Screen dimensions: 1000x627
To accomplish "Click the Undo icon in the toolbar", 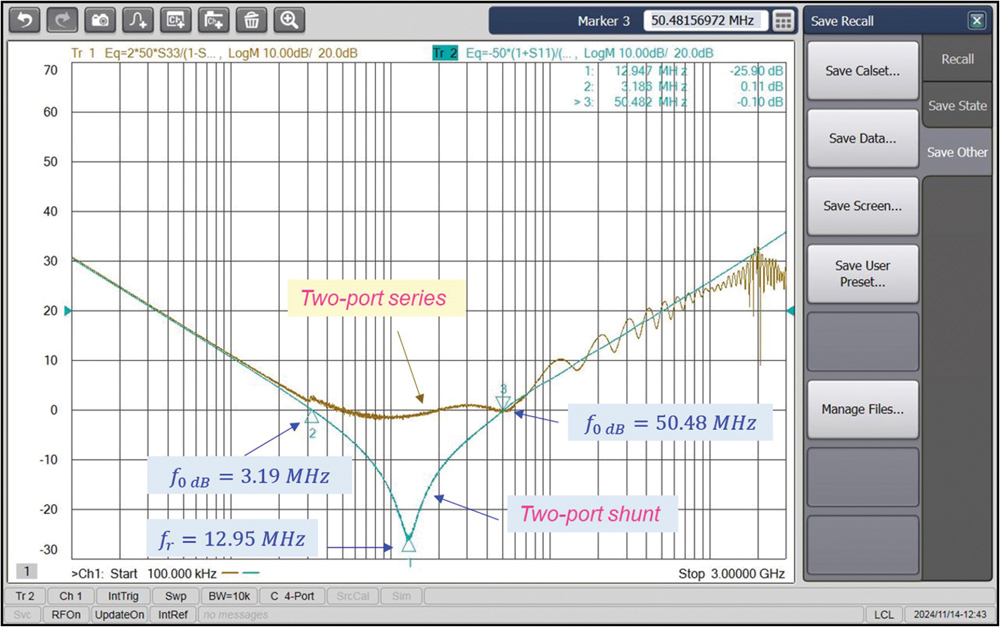I will click(24, 20).
